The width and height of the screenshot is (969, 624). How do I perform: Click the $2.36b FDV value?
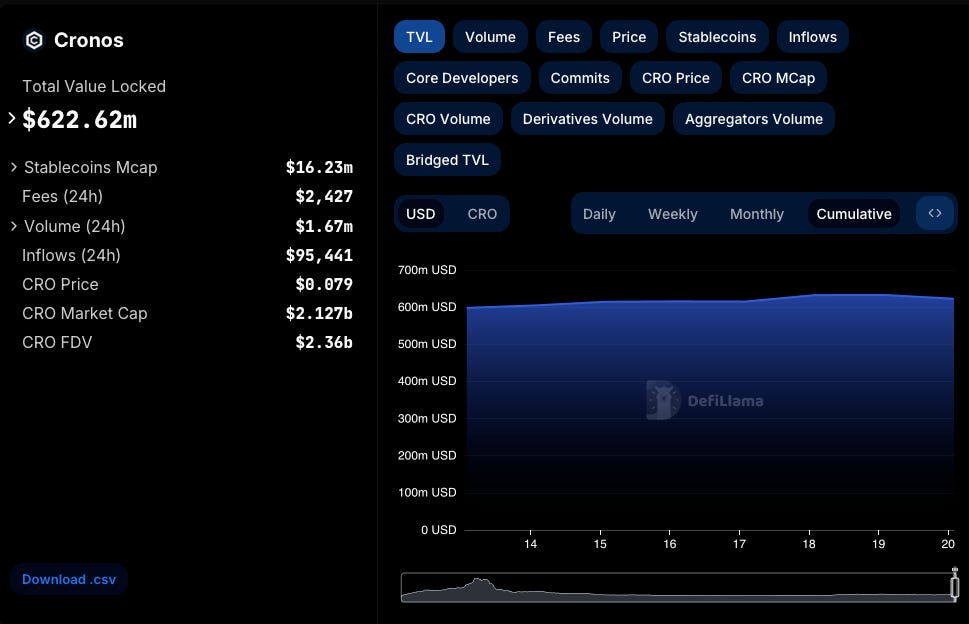click(x=324, y=342)
